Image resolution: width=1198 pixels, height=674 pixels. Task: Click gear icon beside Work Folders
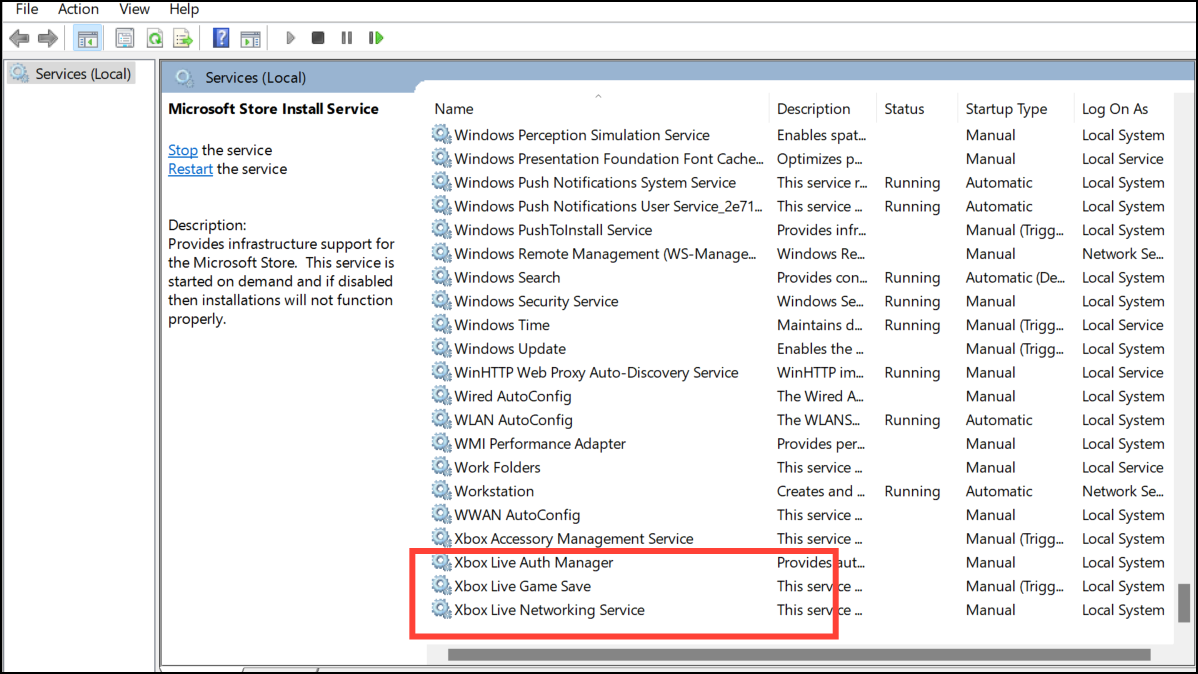click(x=442, y=467)
